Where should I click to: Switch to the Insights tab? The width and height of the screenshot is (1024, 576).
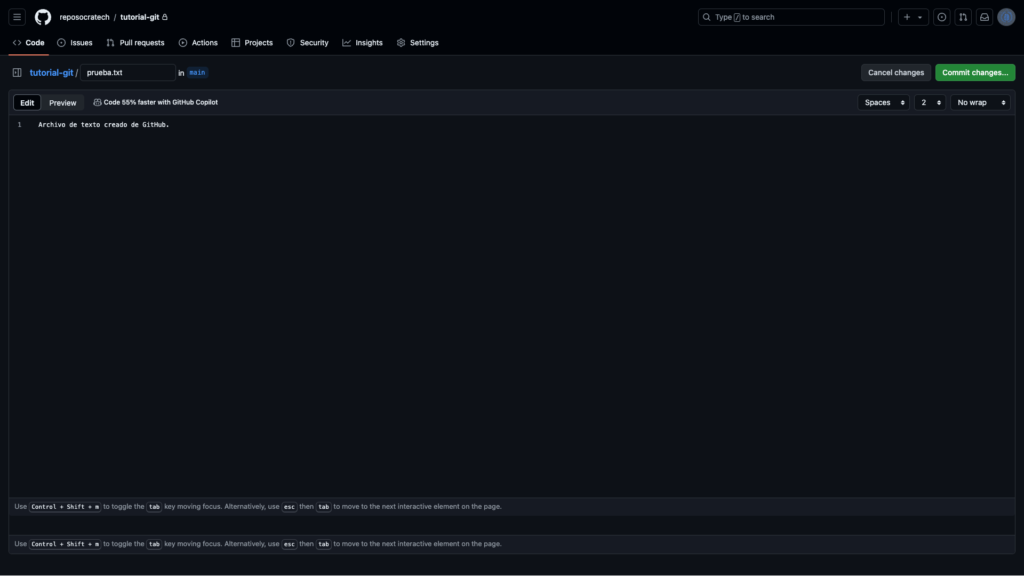[362, 42]
